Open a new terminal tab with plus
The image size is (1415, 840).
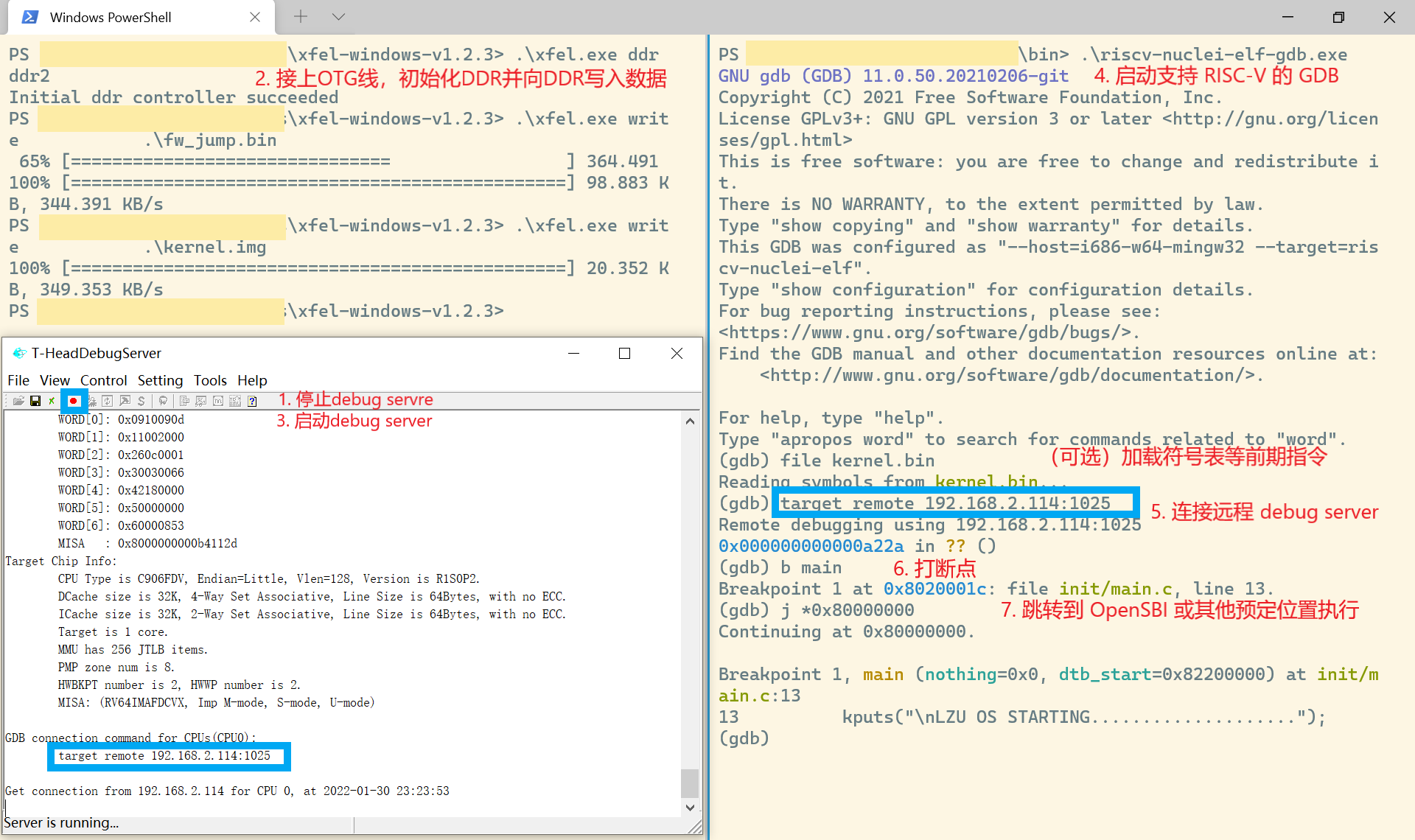[x=301, y=16]
